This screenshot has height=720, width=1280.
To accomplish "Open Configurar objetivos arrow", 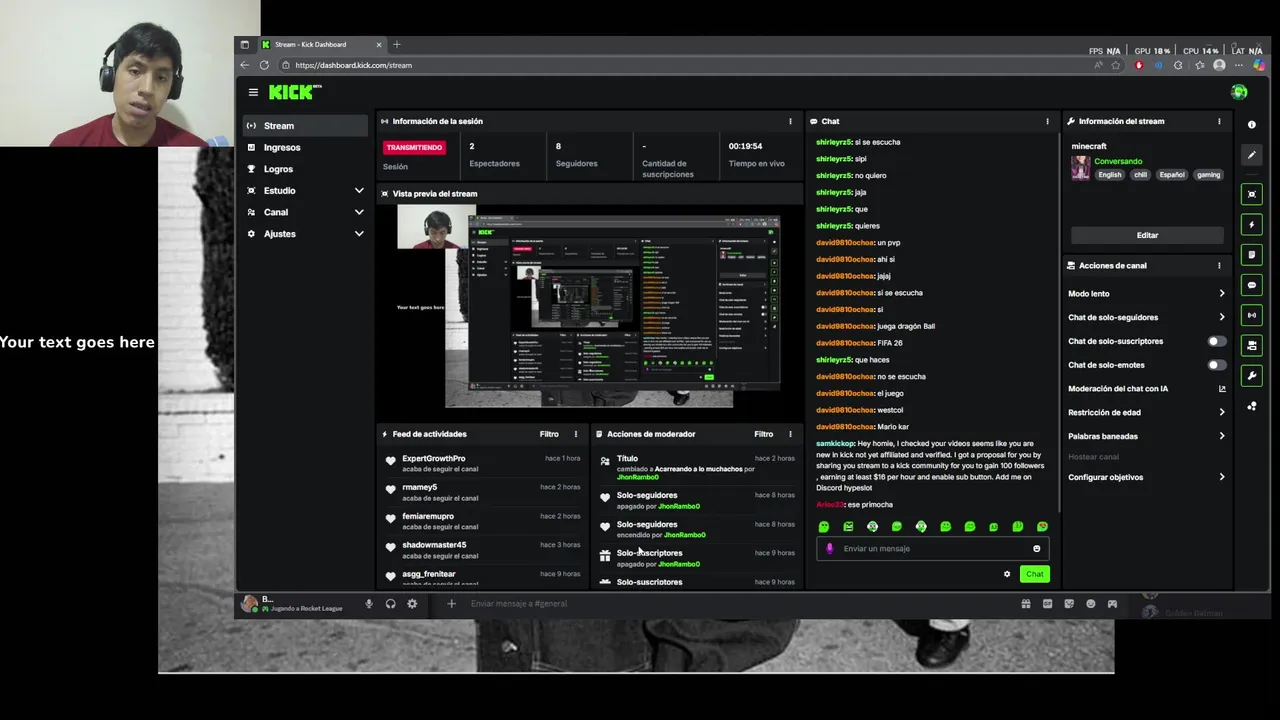I will [1222, 477].
